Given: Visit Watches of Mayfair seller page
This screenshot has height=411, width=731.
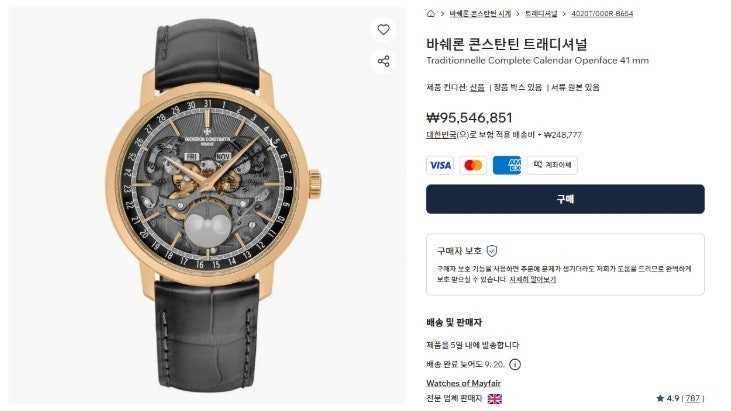Looking at the screenshot, I should 463,383.
